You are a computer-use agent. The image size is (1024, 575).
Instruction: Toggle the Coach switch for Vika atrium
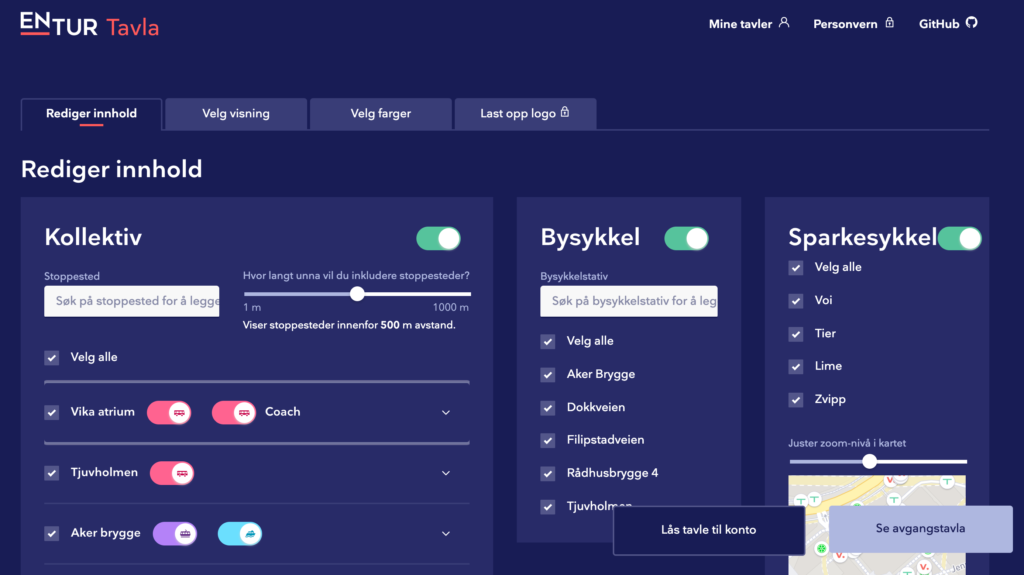tap(234, 412)
